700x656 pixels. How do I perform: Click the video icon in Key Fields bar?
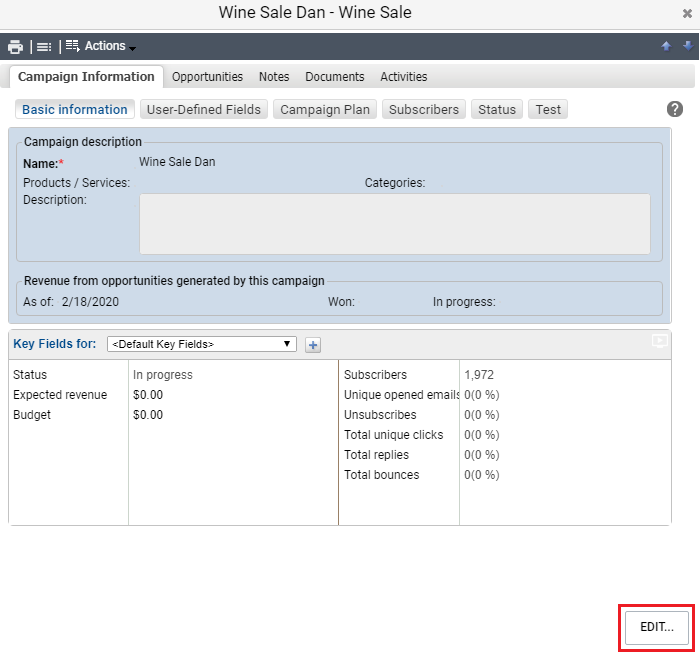pos(659,341)
